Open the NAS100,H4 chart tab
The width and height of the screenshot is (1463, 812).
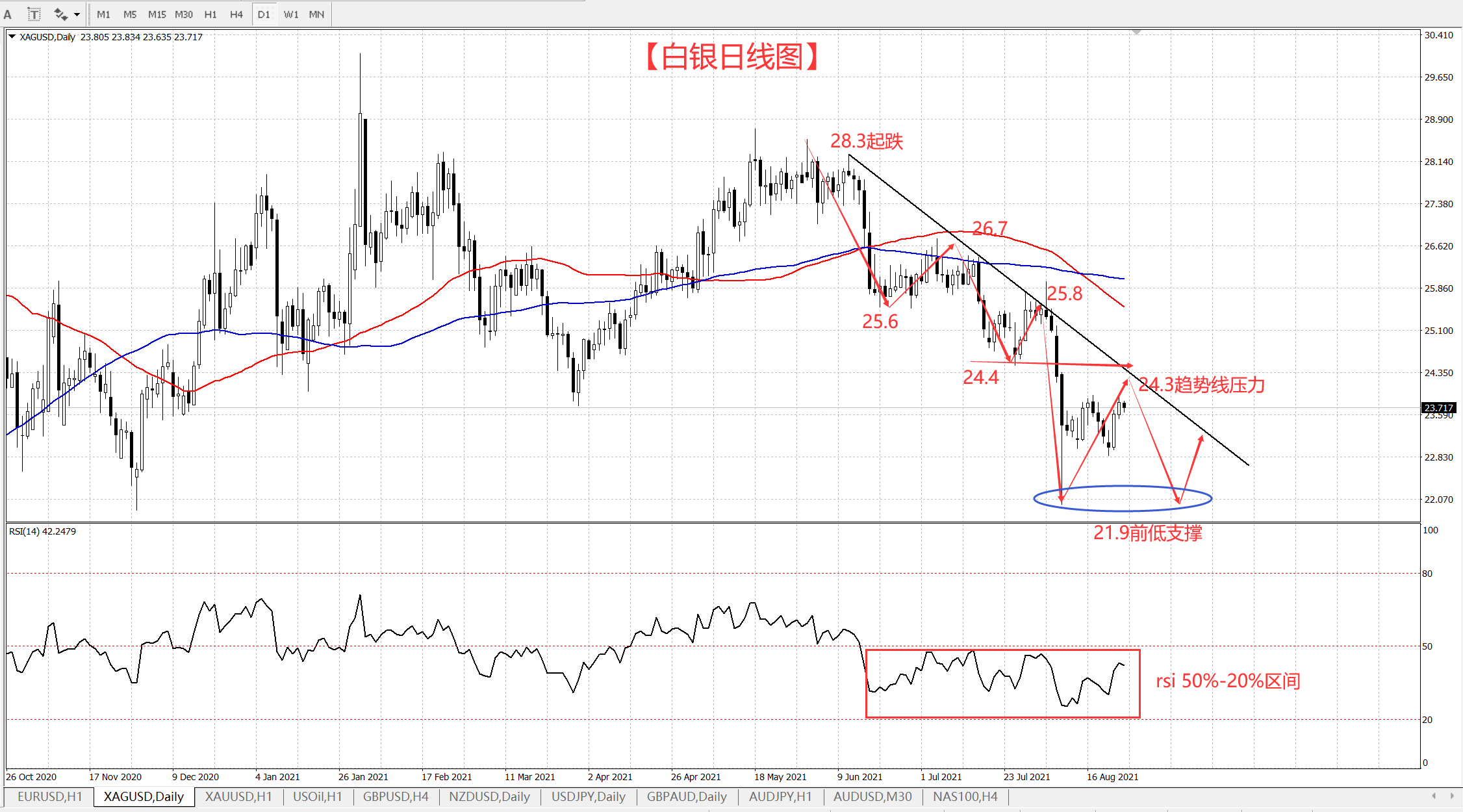(x=965, y=796)
